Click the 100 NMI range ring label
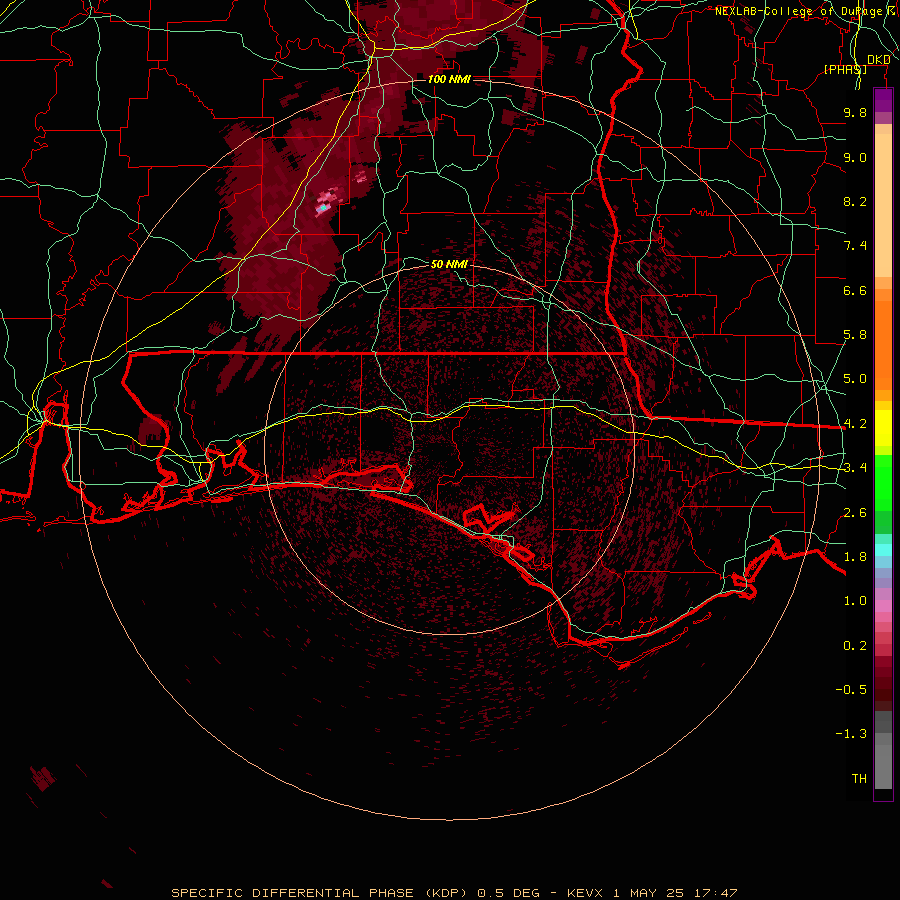The width and height of the screenshot is (900, 900). [449, 79]
